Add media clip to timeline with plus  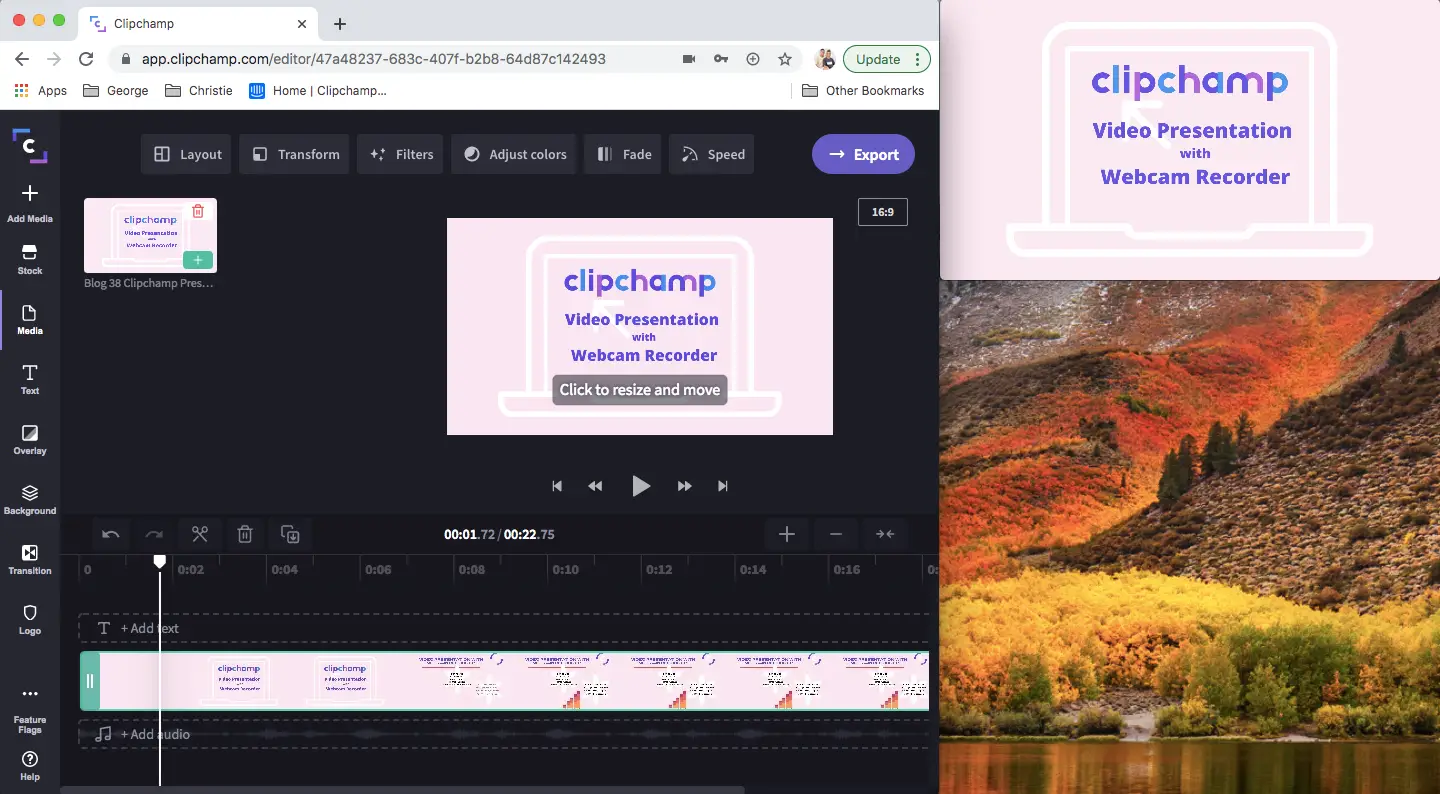(x=198, y=260)
